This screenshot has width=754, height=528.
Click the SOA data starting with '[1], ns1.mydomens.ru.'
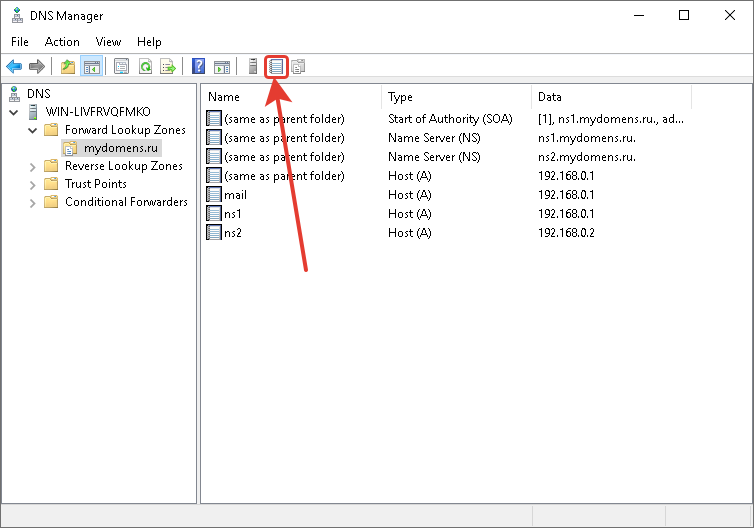click(611, 119)
